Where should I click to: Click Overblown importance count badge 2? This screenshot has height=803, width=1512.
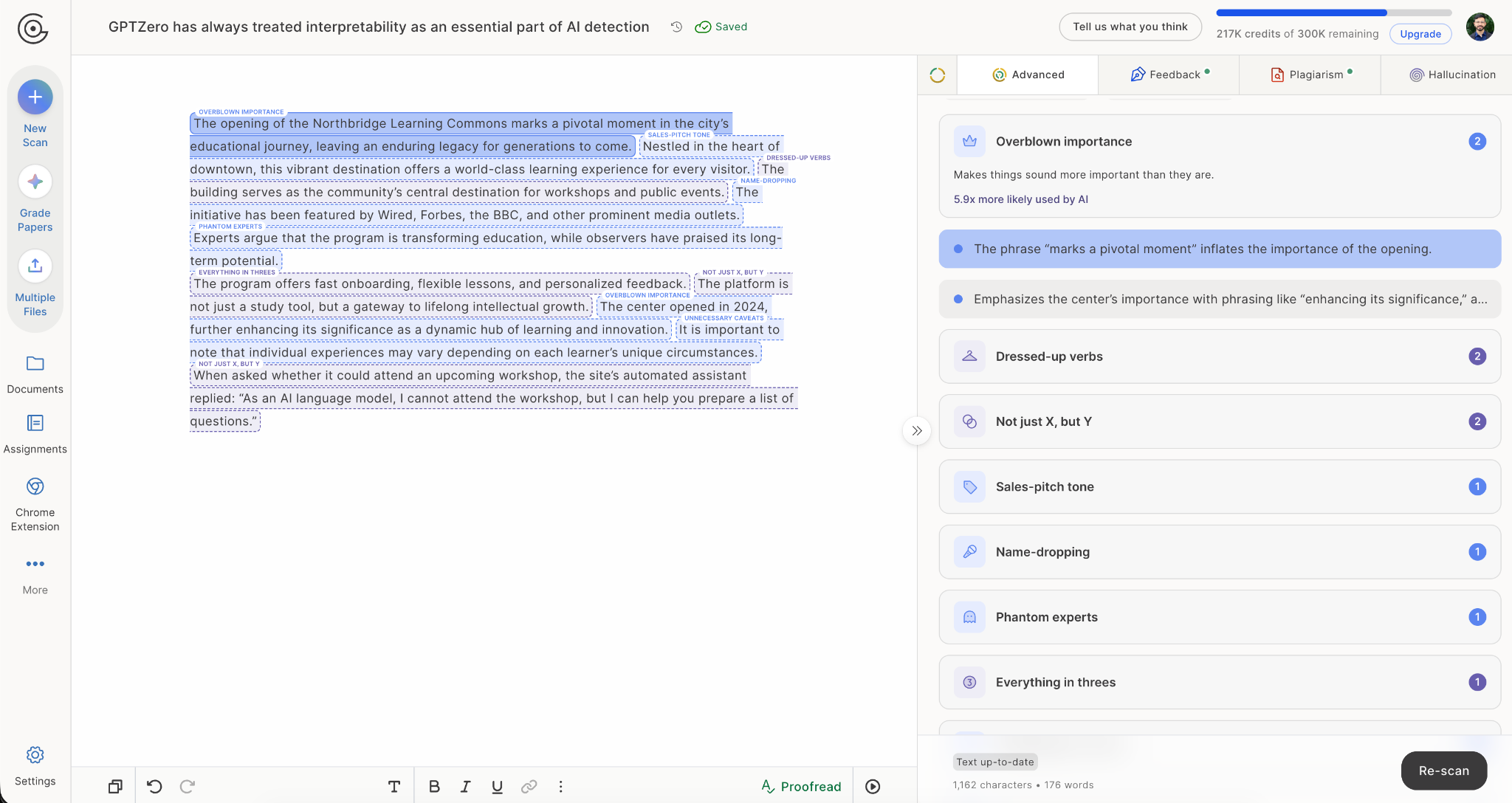(x=1477, y=142)
